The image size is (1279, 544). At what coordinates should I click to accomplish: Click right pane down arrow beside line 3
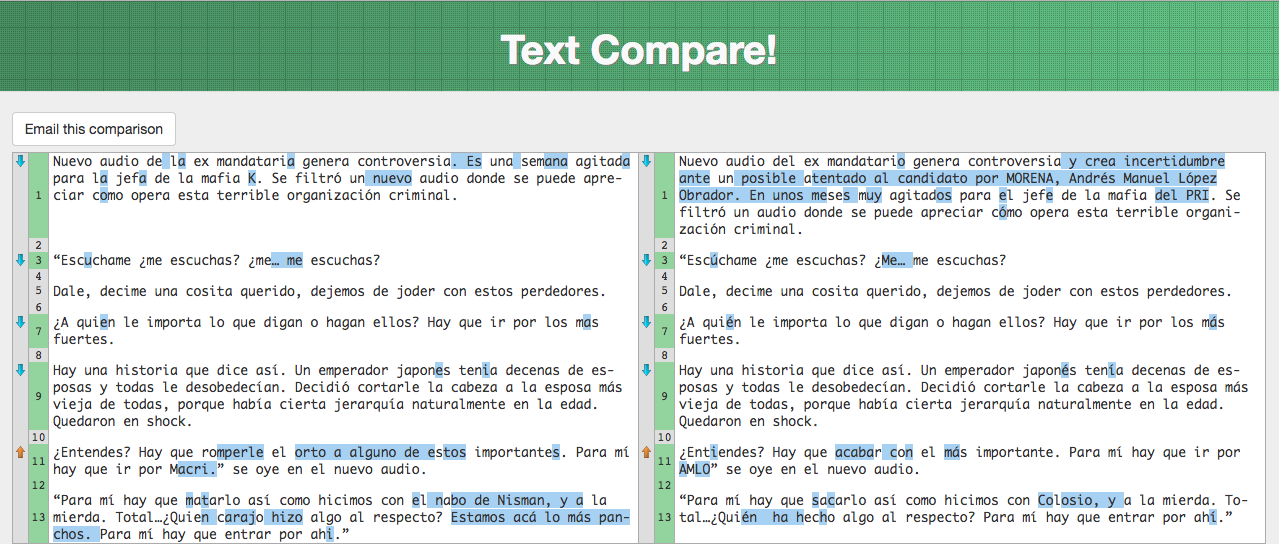point(646,261)
